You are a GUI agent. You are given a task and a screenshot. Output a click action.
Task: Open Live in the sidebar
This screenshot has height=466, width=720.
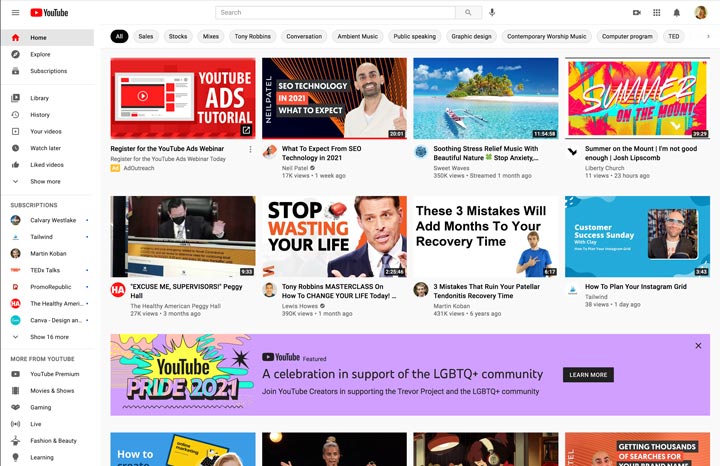(x=48, y=424)
